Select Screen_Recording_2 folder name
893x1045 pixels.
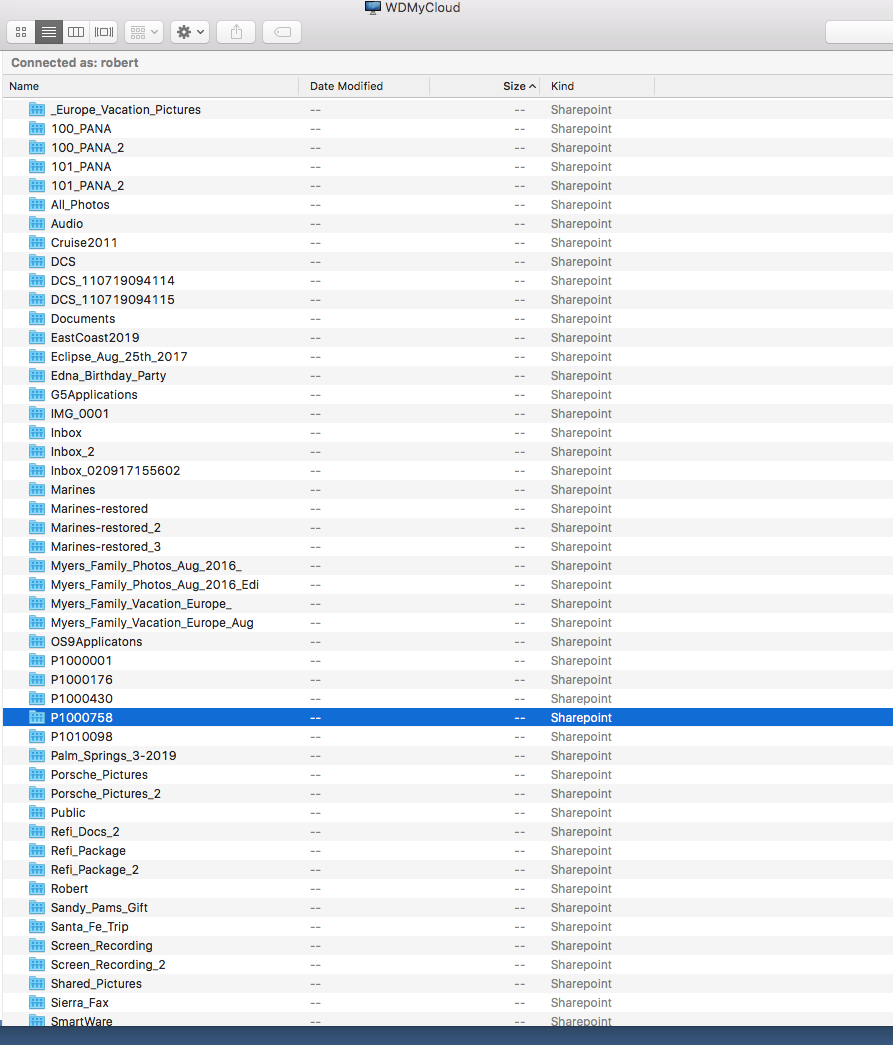108,964
